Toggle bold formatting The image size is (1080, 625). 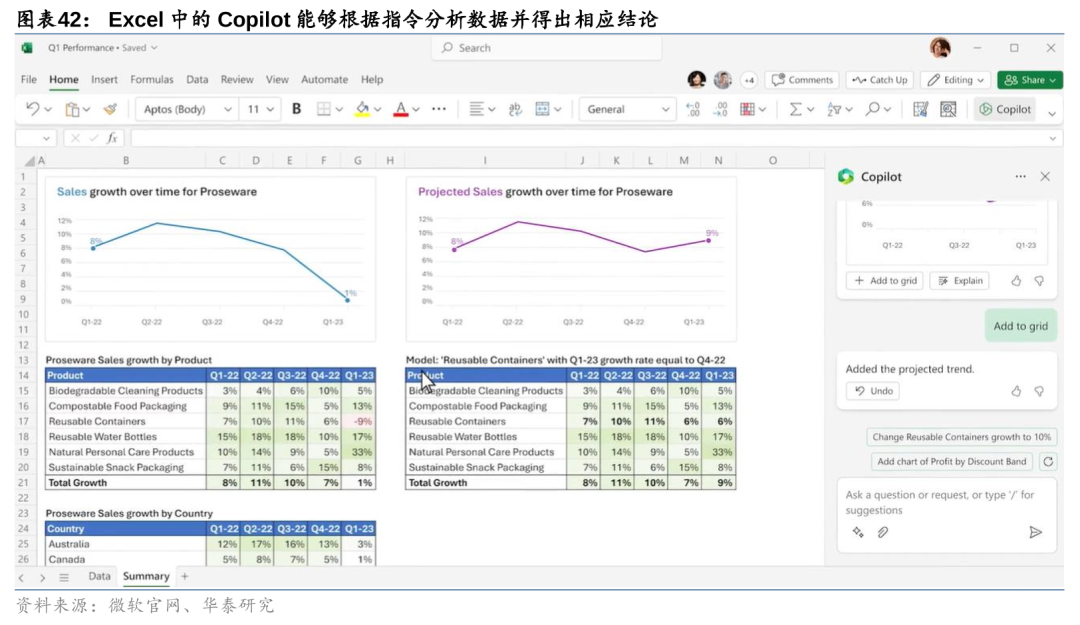[296, 109]
